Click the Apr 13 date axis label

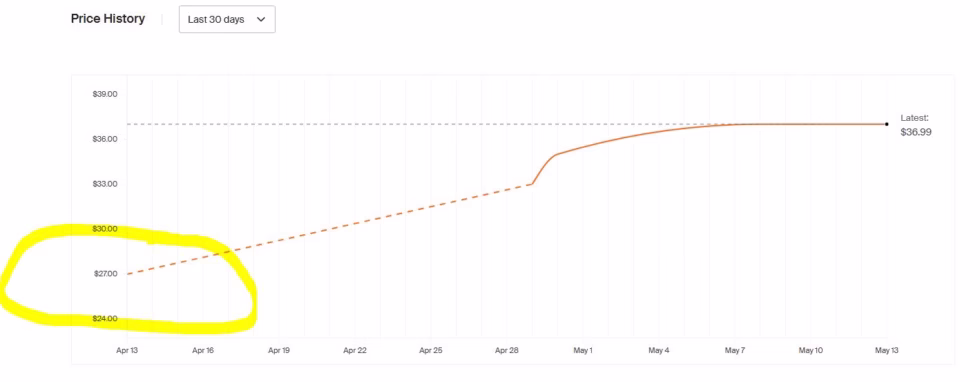(x=127, y=351)
